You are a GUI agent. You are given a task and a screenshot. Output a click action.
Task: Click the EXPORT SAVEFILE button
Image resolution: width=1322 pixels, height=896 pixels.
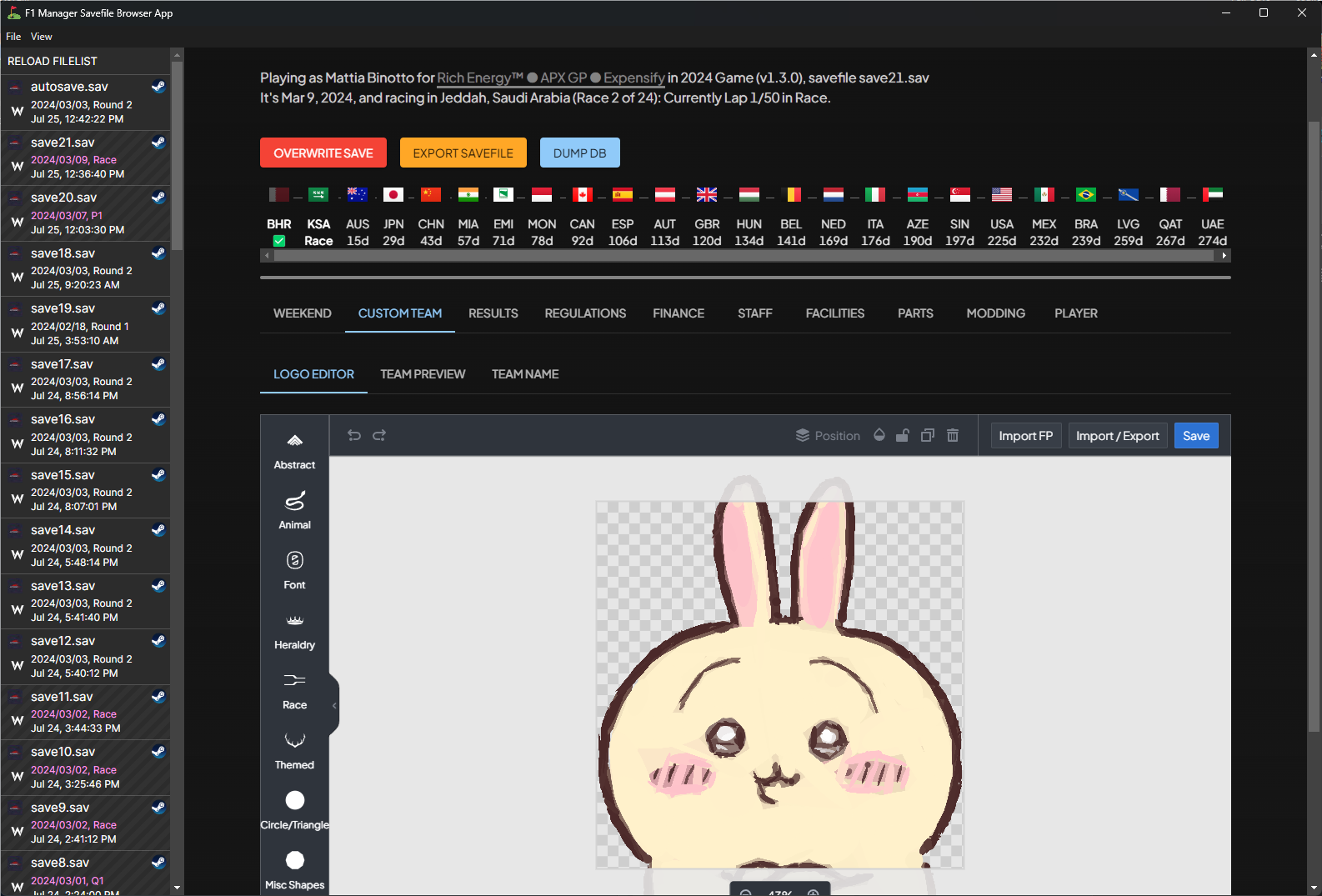tap(463, 153)
